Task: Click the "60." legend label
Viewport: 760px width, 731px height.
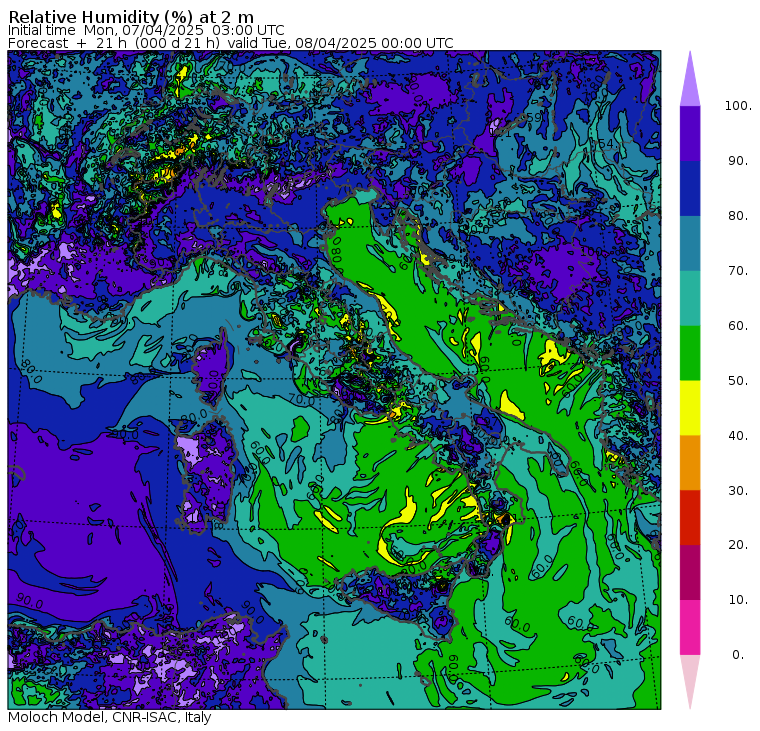Action: [x=738, y=326]
